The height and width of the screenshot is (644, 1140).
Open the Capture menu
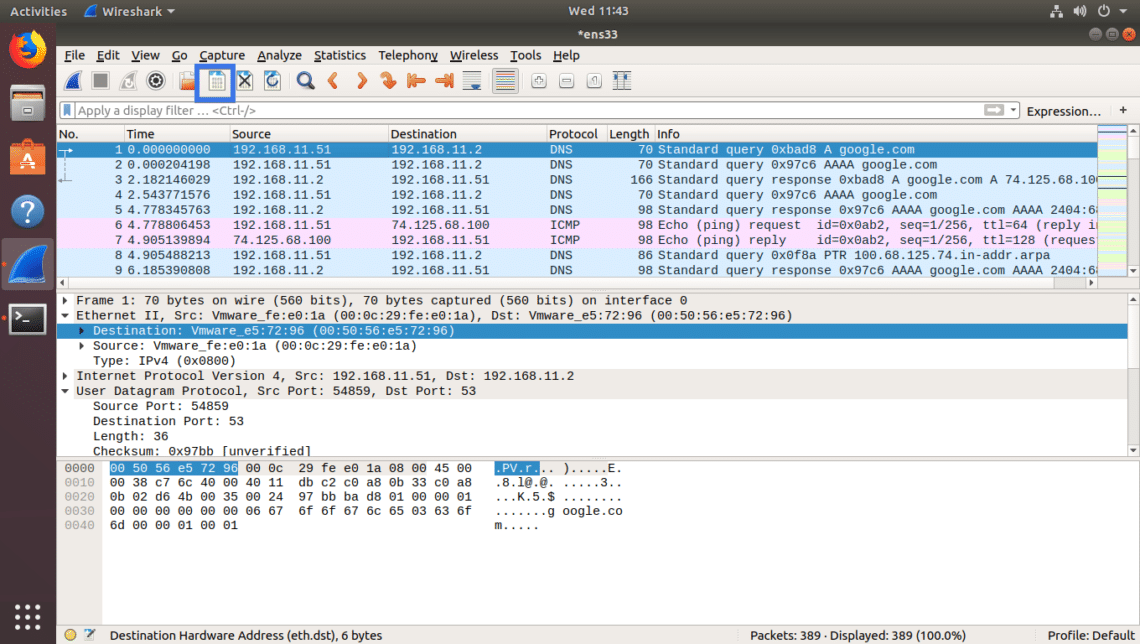222,55
